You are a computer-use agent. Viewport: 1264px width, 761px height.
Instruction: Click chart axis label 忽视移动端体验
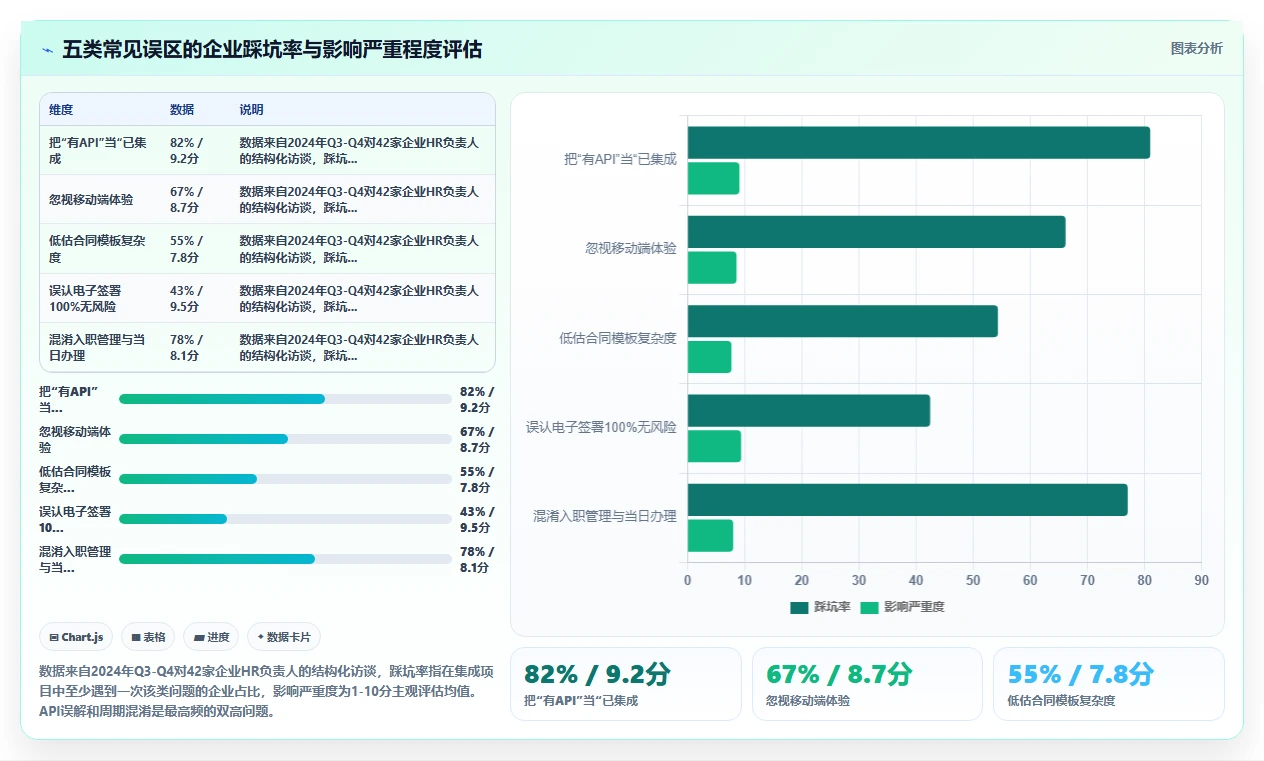(x=631, y=249)
